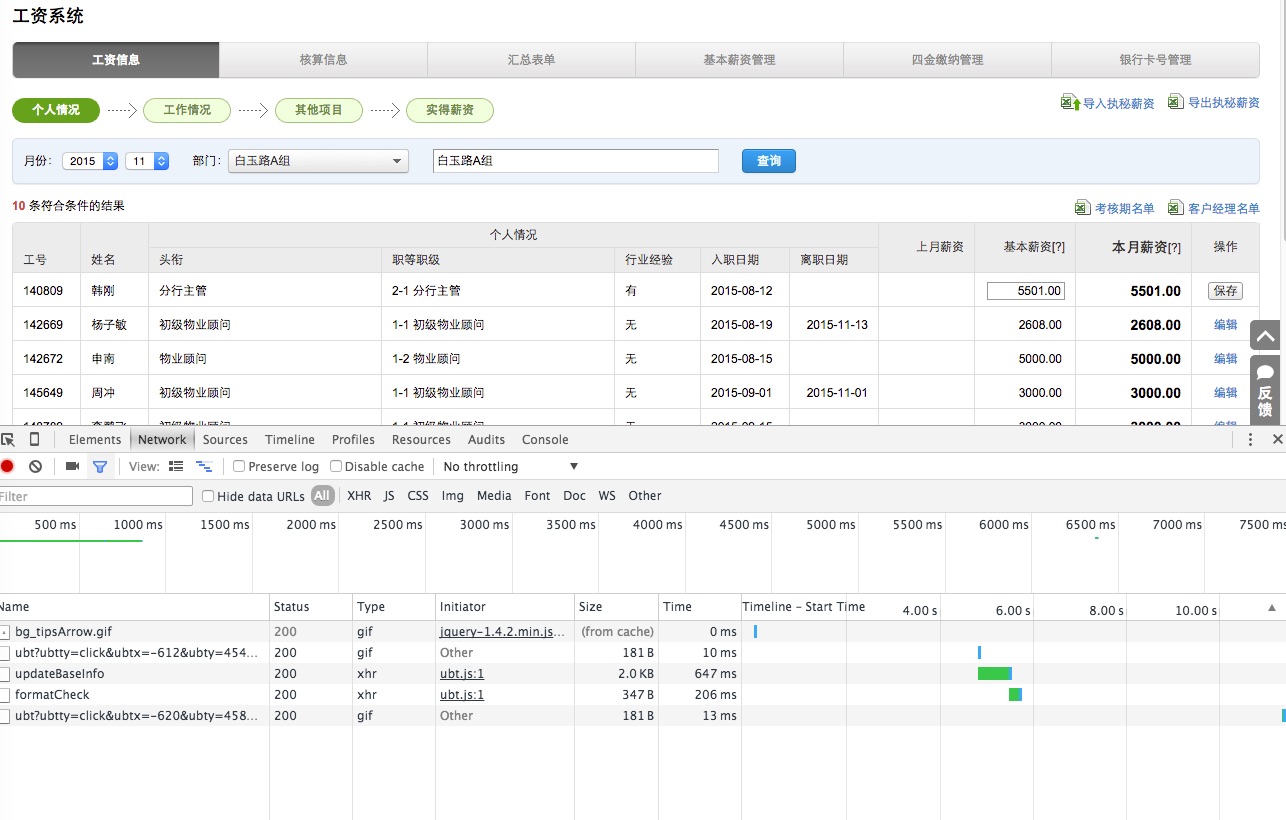Click the 白玉路A组 text input field

pos(576,161)
